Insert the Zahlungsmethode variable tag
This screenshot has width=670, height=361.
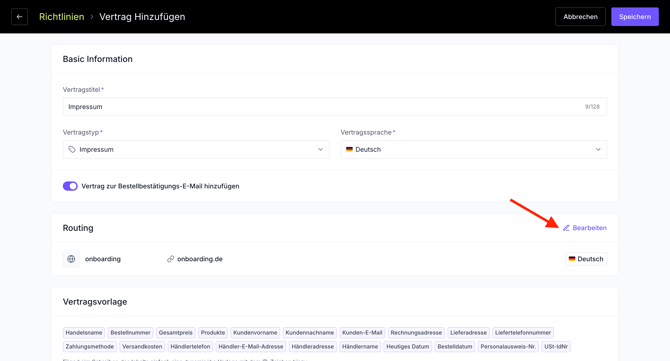(x=90, y=346)
